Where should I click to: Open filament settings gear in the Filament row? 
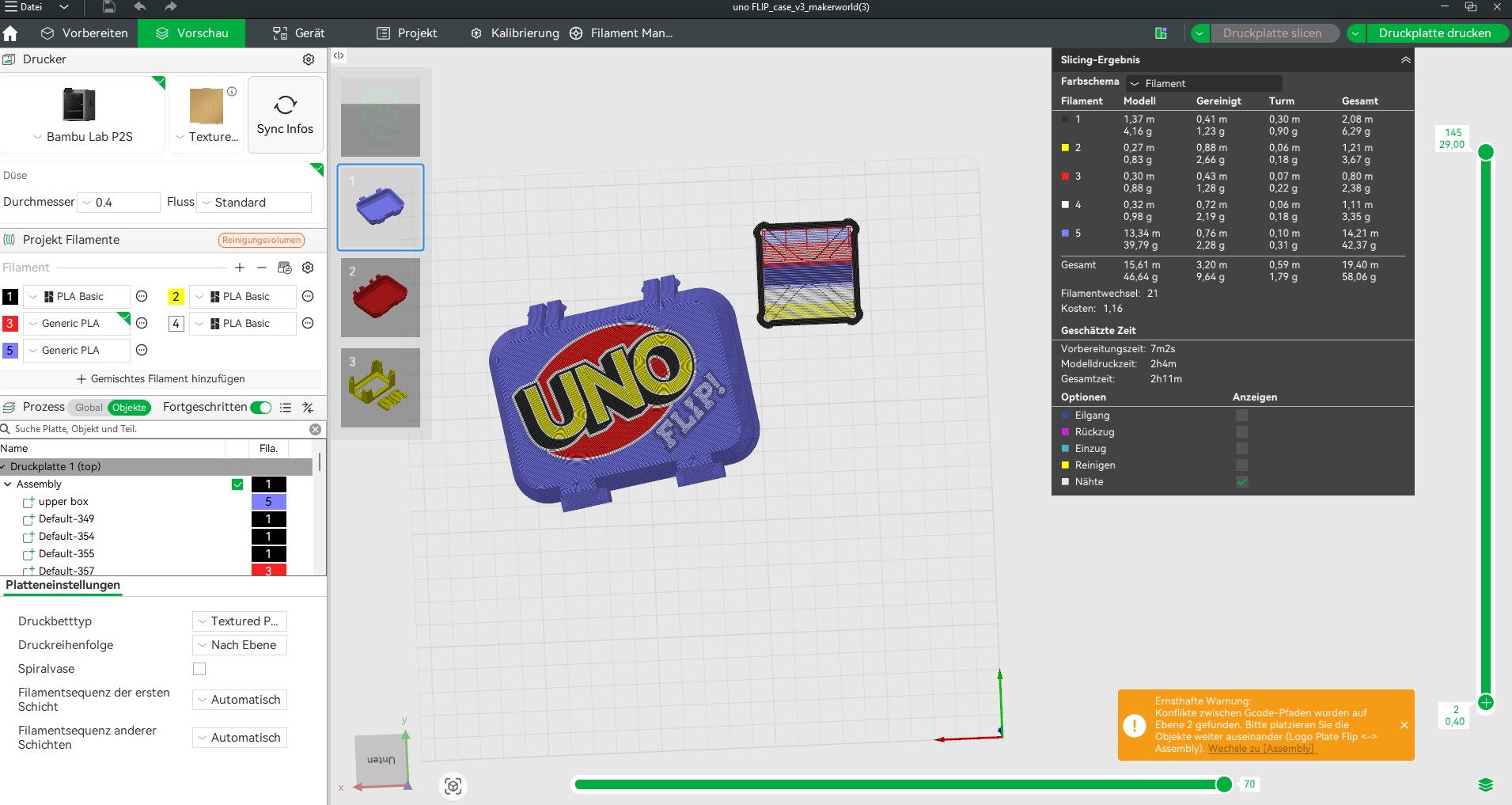pos(309,268)
